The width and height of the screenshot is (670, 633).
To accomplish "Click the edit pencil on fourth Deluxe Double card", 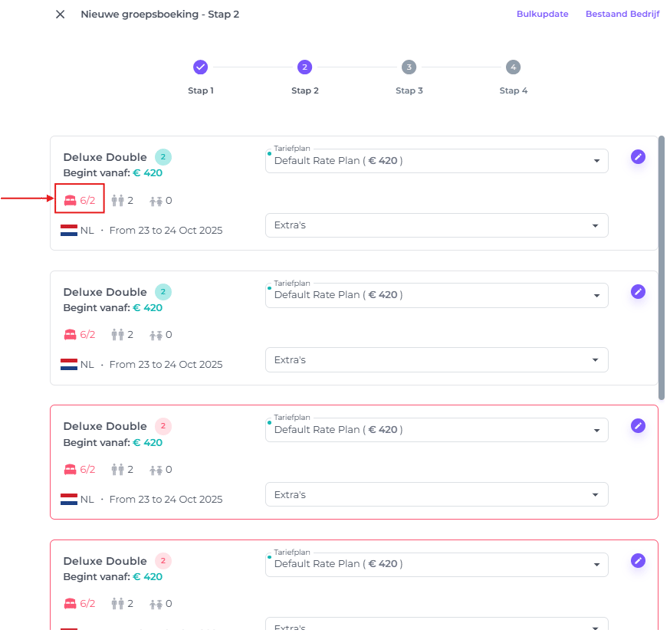I will 638,561.
